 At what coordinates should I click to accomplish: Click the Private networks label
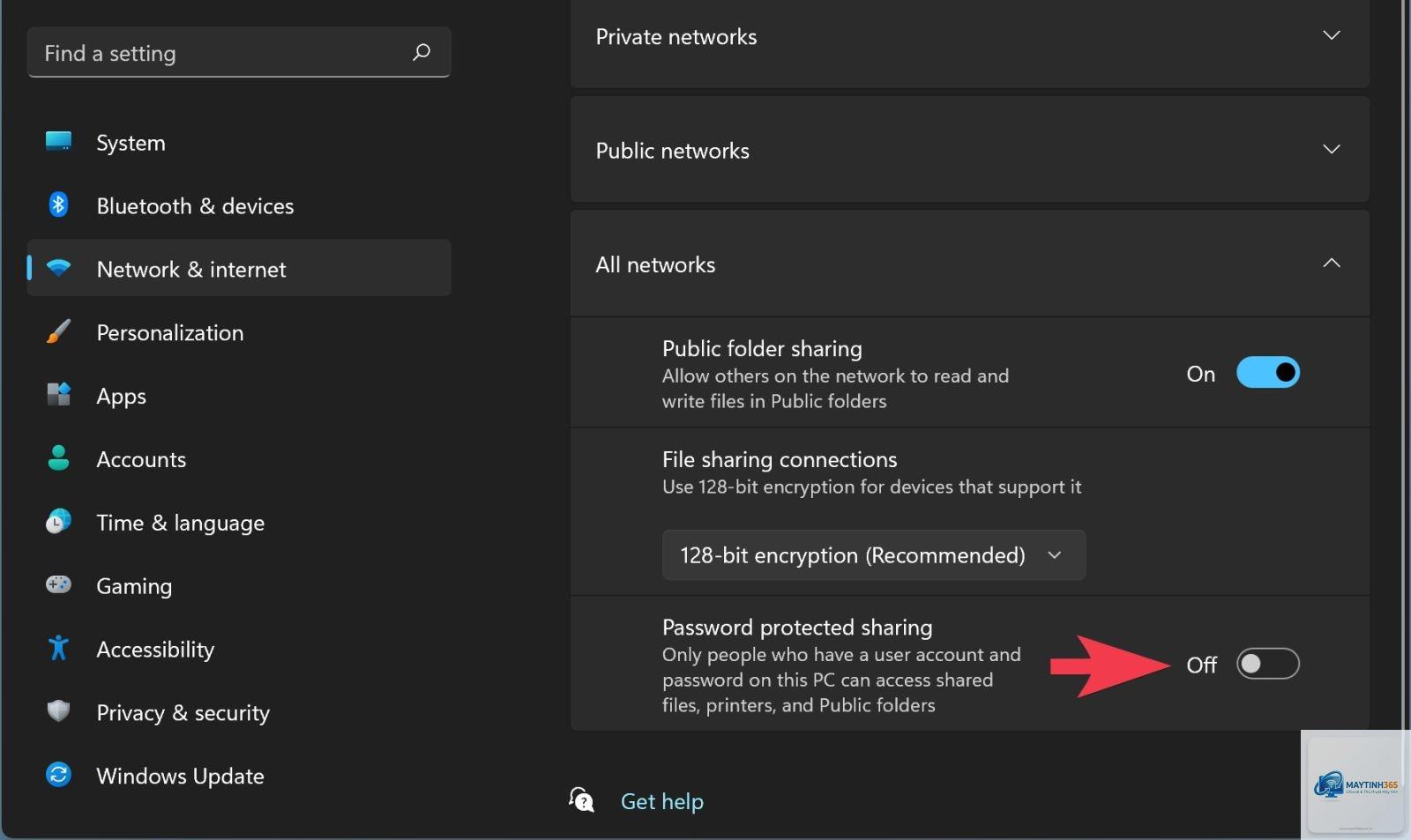676,37
